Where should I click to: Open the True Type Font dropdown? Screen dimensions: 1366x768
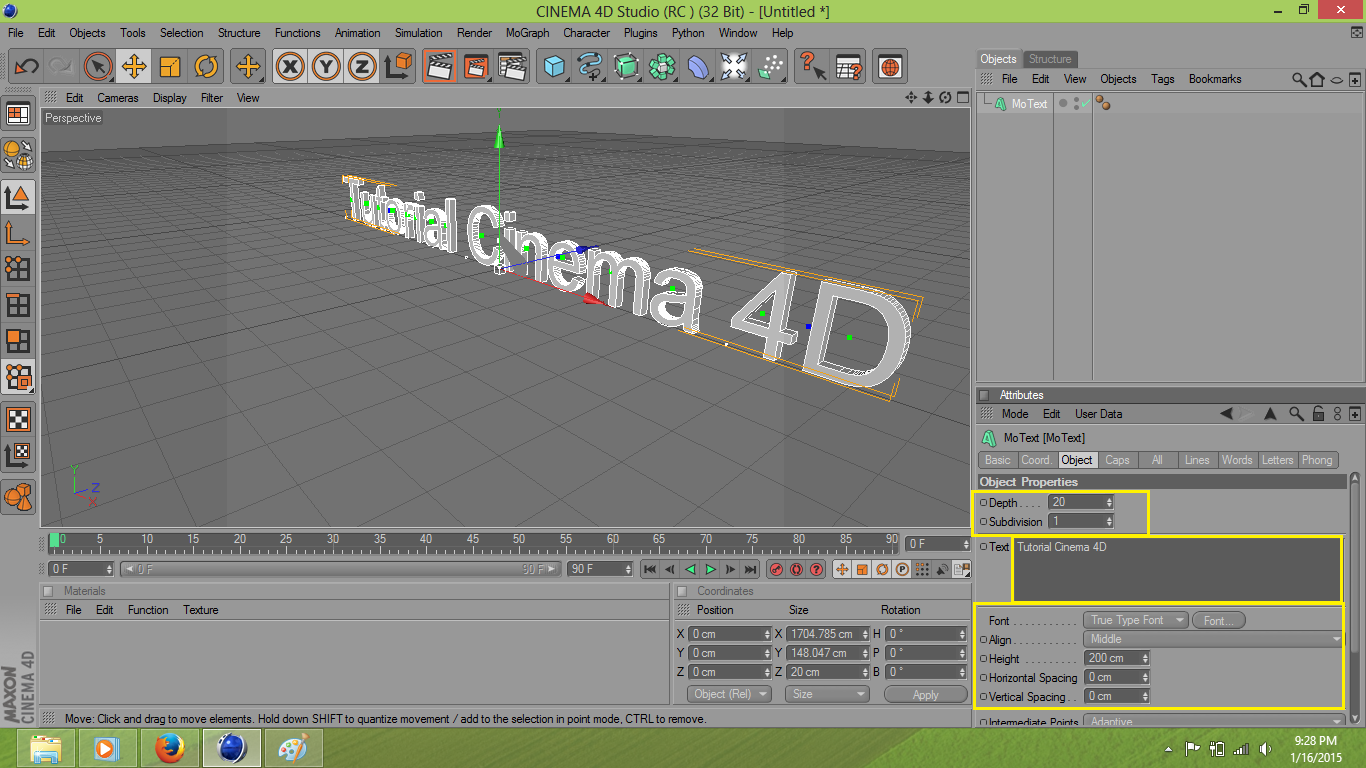pos(1136,620)
